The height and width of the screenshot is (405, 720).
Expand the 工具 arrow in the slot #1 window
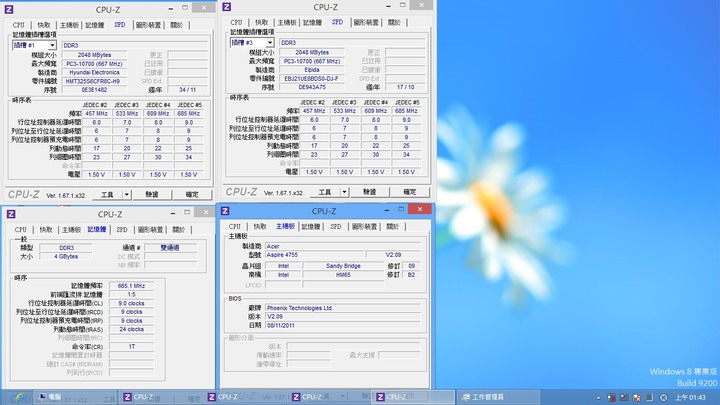tap(126, 195)
